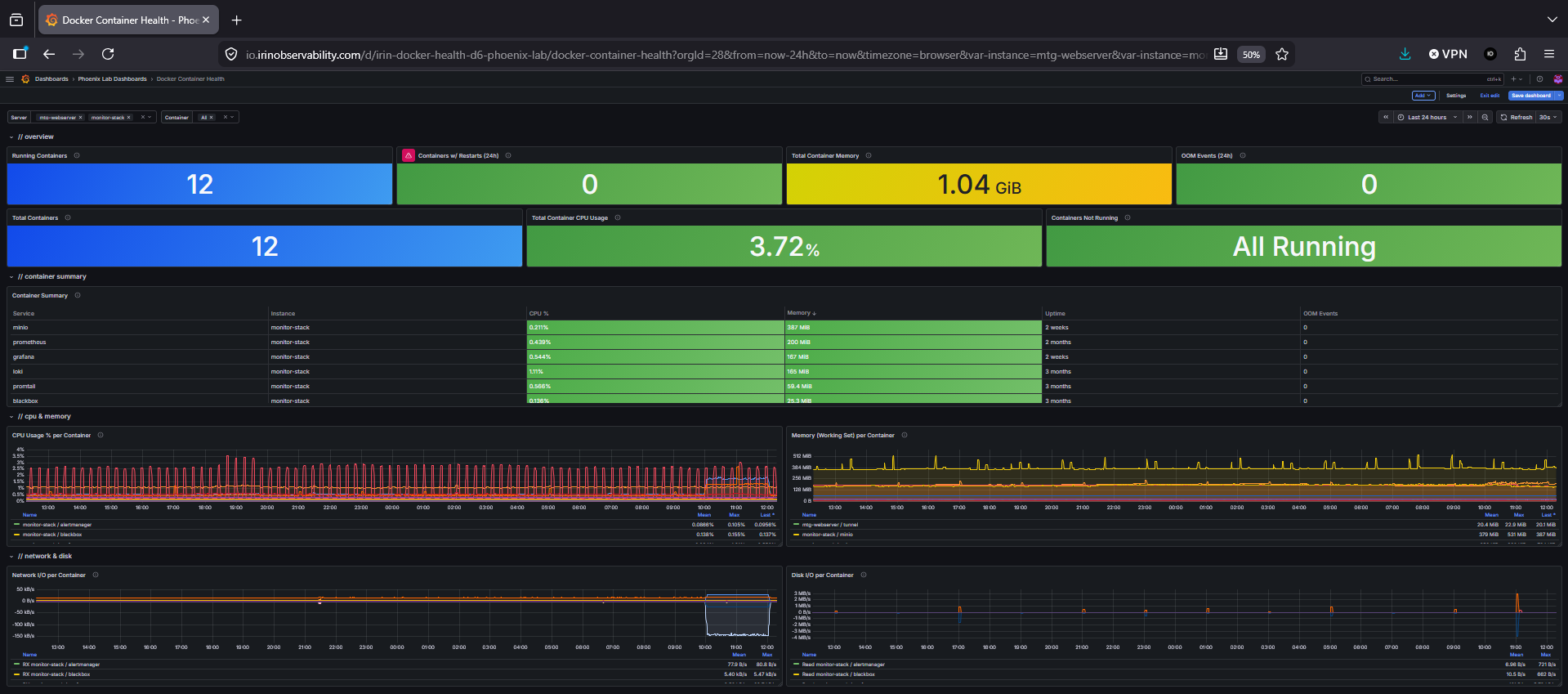Open dashboard Settings
The width and height of the screenshot is (1568, 694).
click(1456, 96)
